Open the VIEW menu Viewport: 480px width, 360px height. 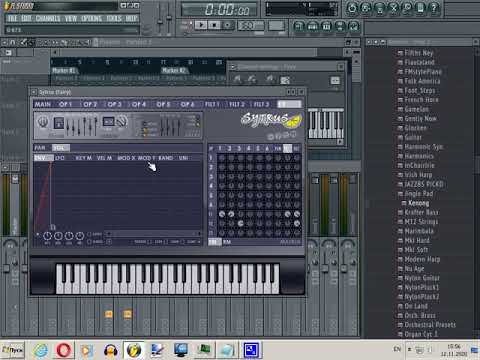tap(71, 18)
